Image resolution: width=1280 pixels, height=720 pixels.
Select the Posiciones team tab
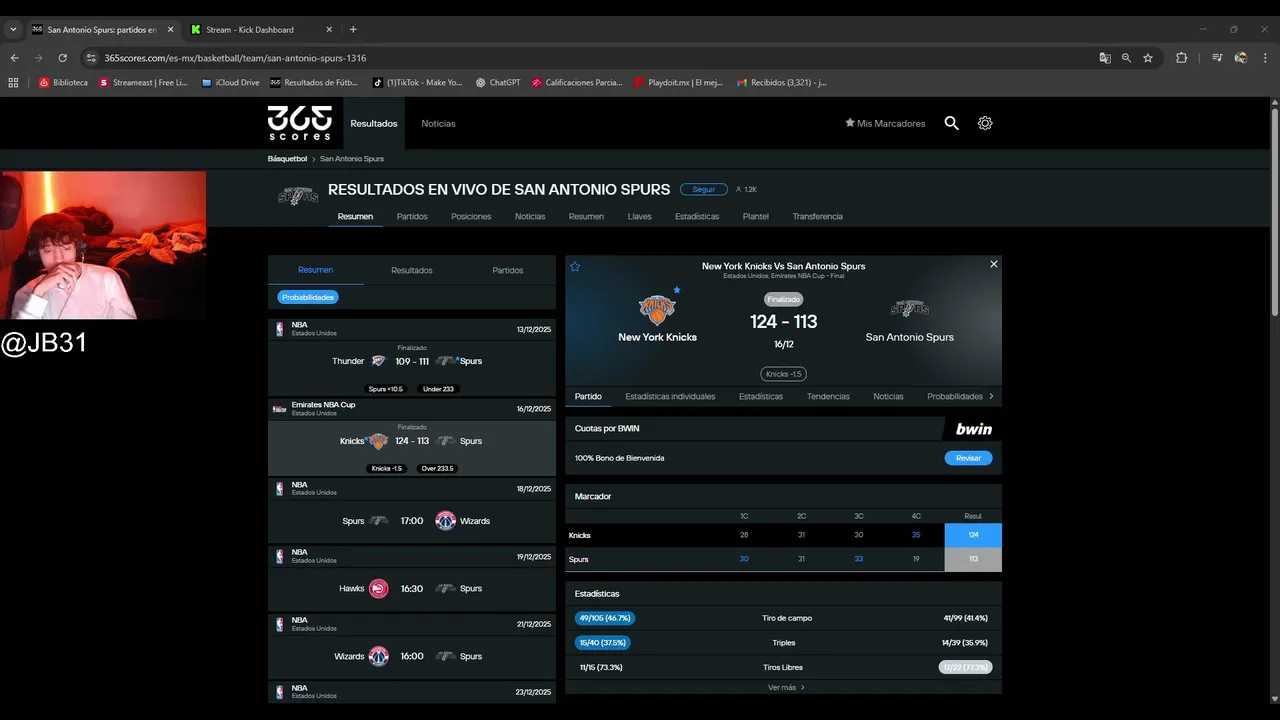click(471, 216)
